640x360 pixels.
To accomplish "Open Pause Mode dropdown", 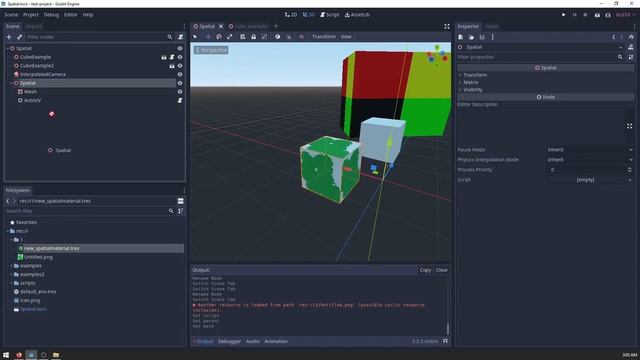I will tap(590, 150).
